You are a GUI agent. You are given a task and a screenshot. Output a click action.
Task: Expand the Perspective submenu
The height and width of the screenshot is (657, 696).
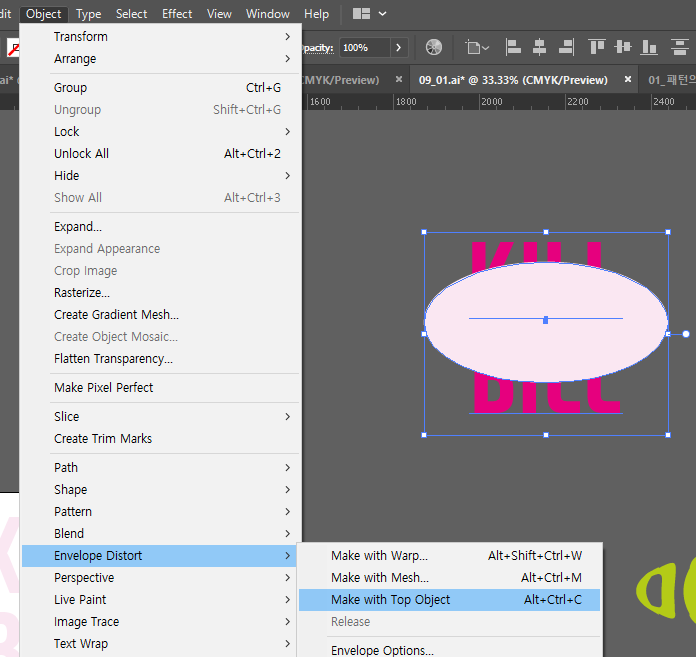(160, 578)
